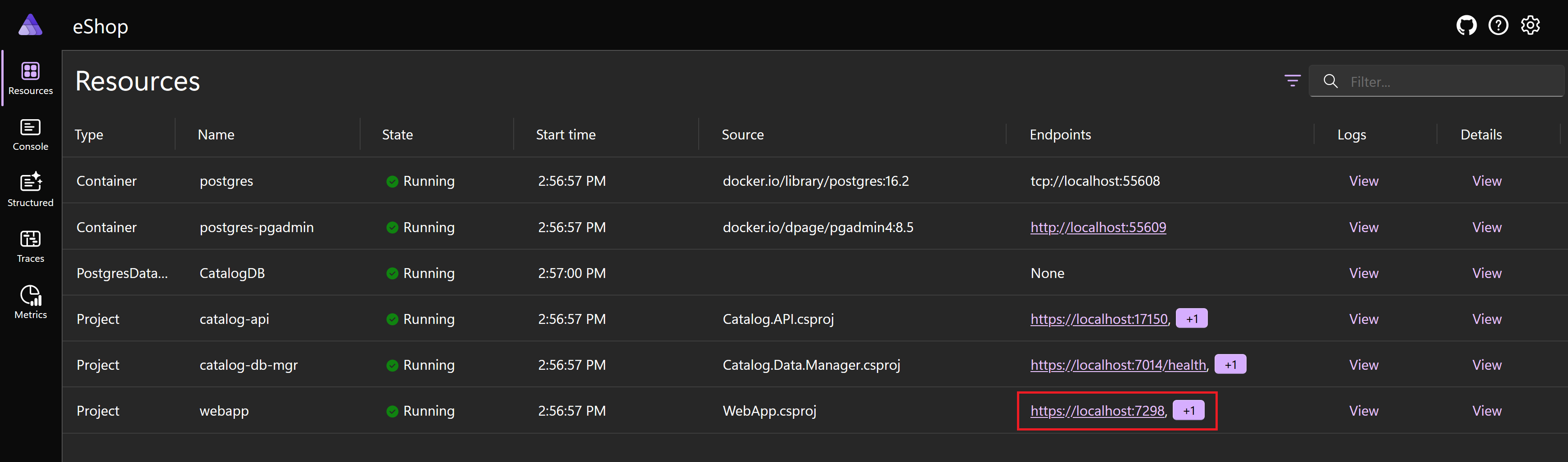The width and height of the screenshot is (1568, 462).
Task: Sort resources by the State column header
Action: pos(397,135)
